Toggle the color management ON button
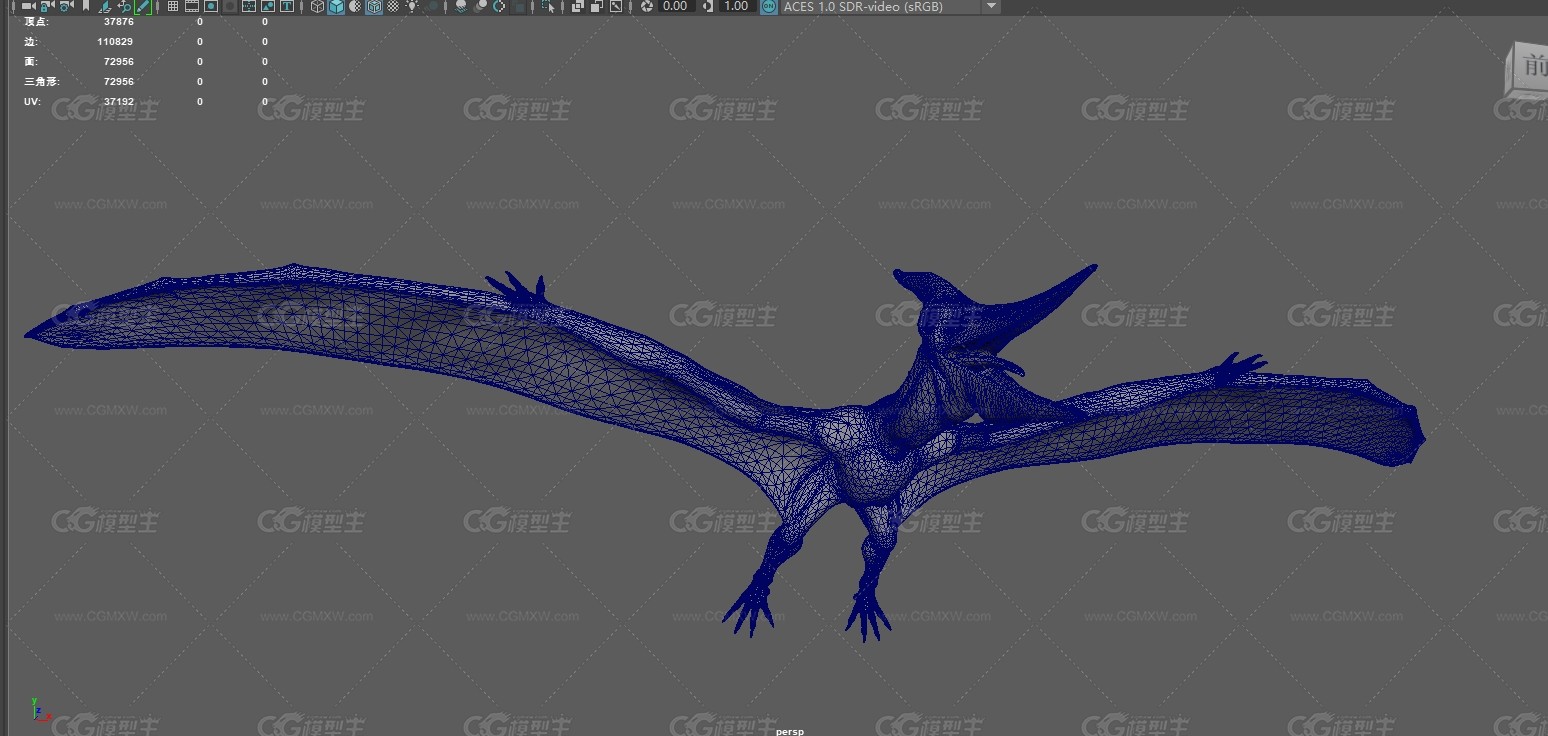Image resolution: width=1548 pixels, height=736 pixels. click(x=768, y=6)
